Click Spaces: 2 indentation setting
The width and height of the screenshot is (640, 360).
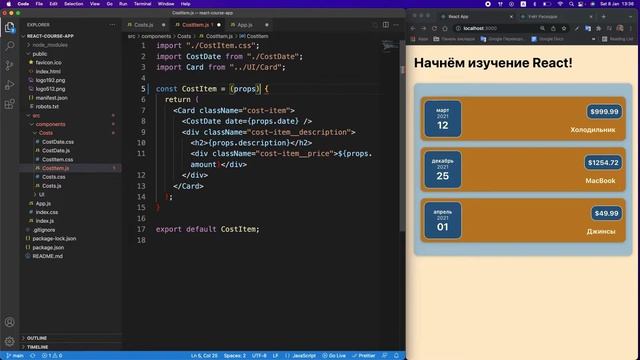pos(234,356)
